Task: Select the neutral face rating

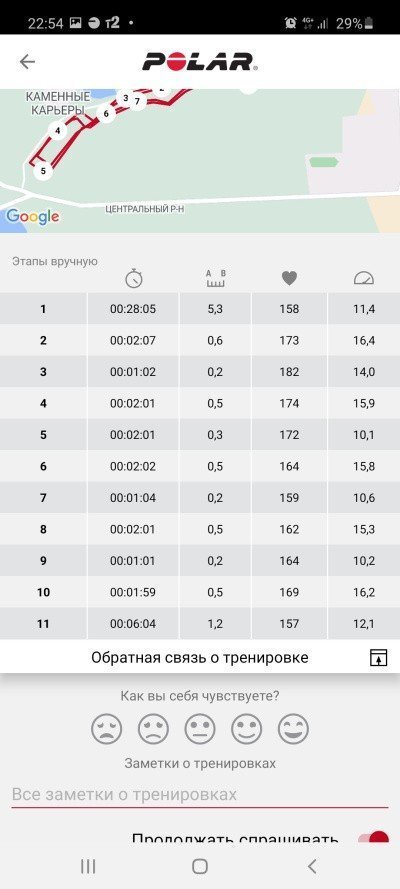Action: coord(199,729)
